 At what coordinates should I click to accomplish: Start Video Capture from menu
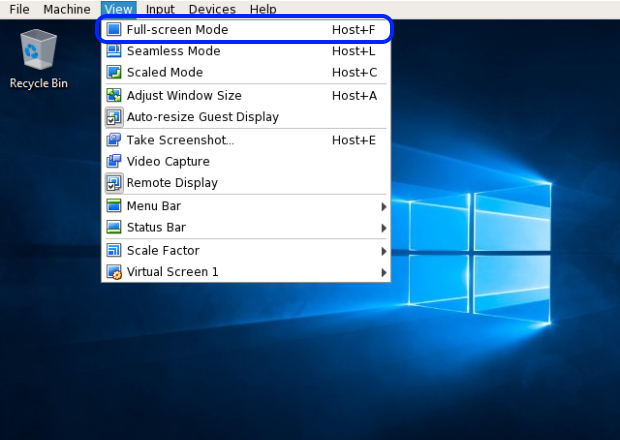coord(245,161)
